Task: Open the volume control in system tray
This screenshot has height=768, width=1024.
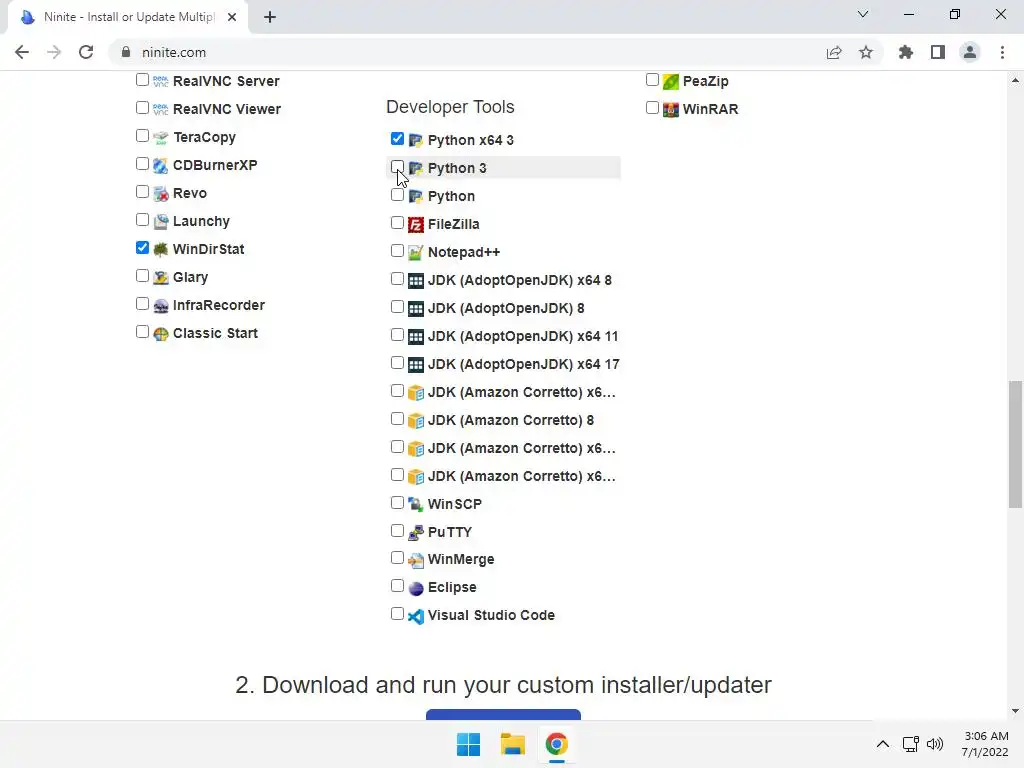Action: coord(935,744)
